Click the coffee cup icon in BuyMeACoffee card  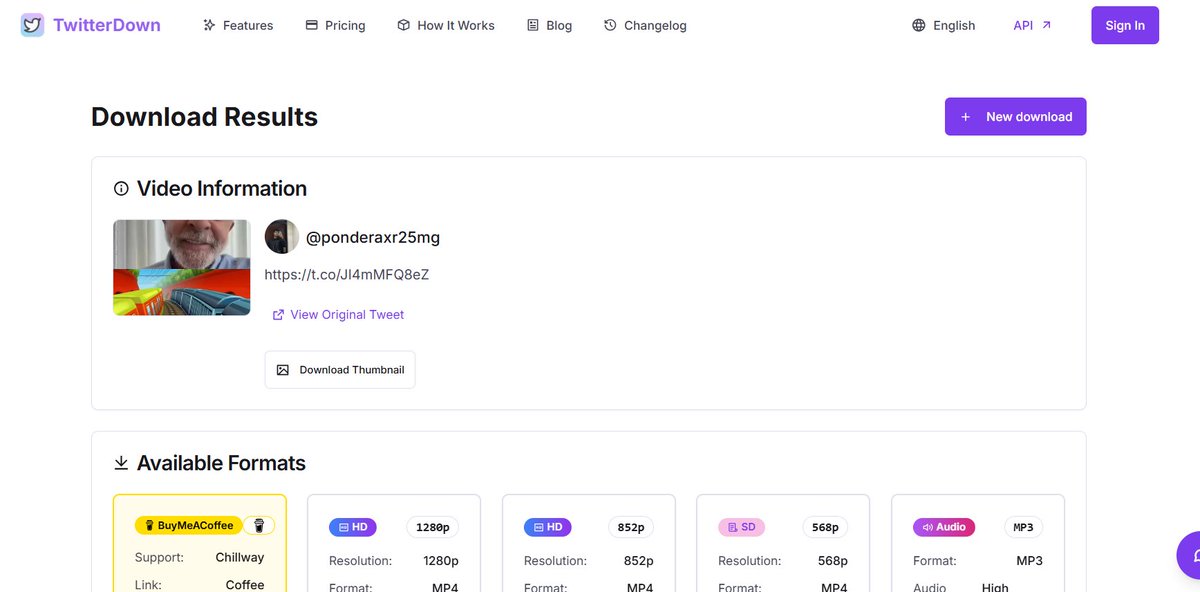tap(259, 525)
